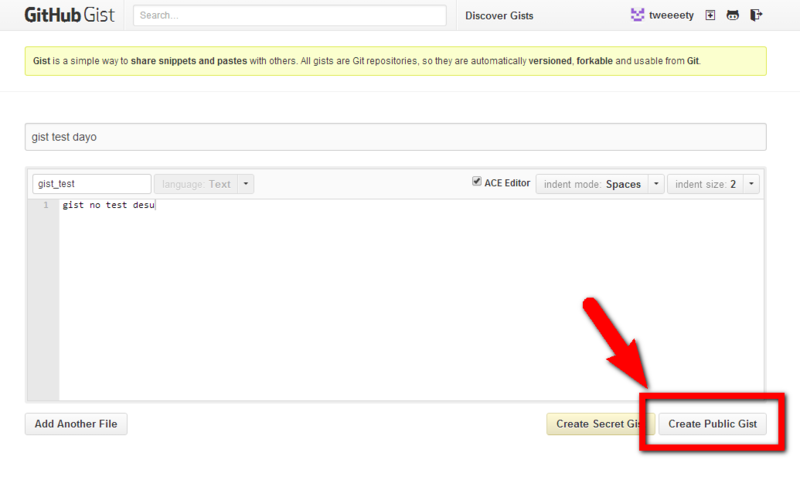
Task: Click the gist_test filename field
Action: pos(92,184)
